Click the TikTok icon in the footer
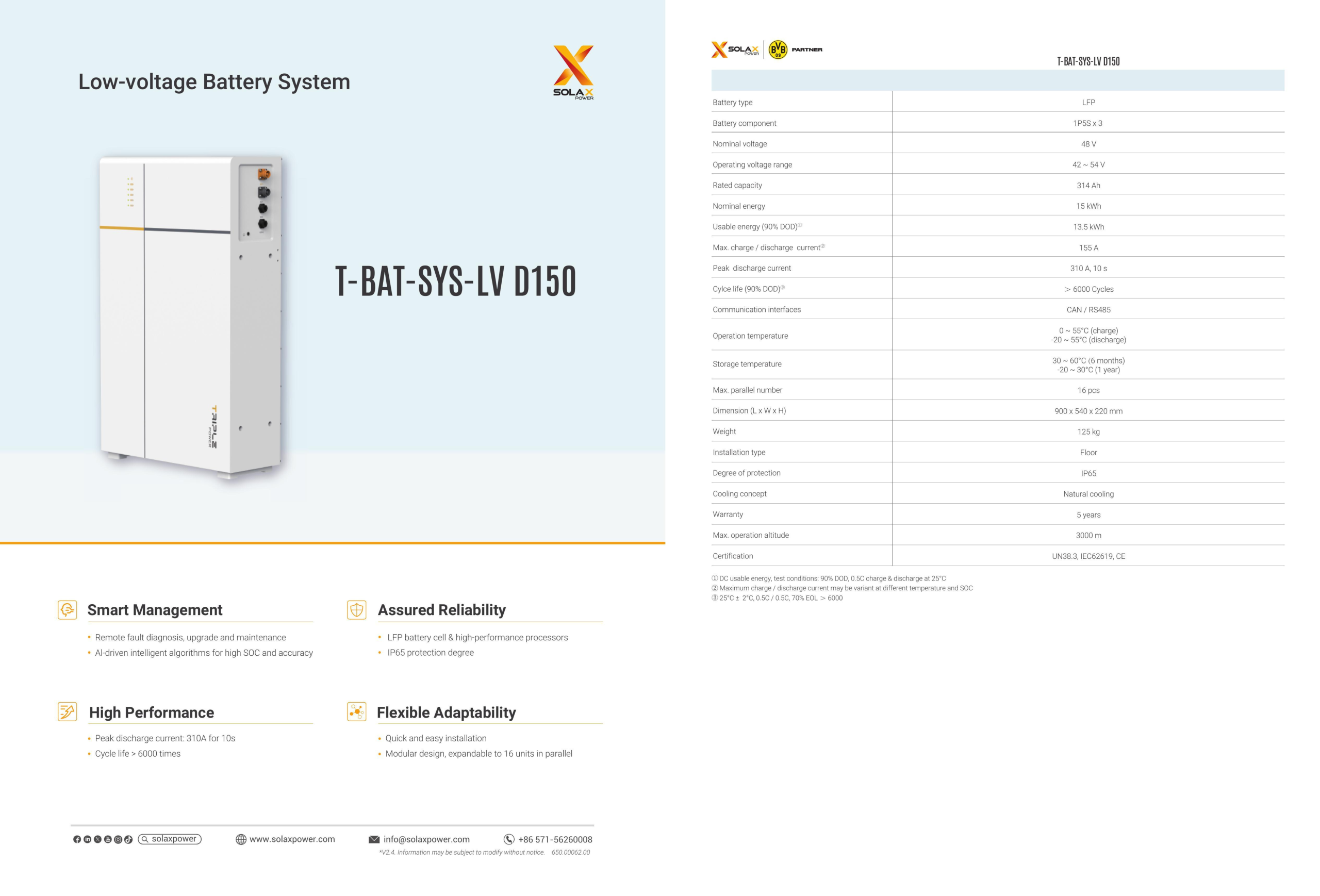This screenshot has width=1320, height=896. [x=128, y=839]
